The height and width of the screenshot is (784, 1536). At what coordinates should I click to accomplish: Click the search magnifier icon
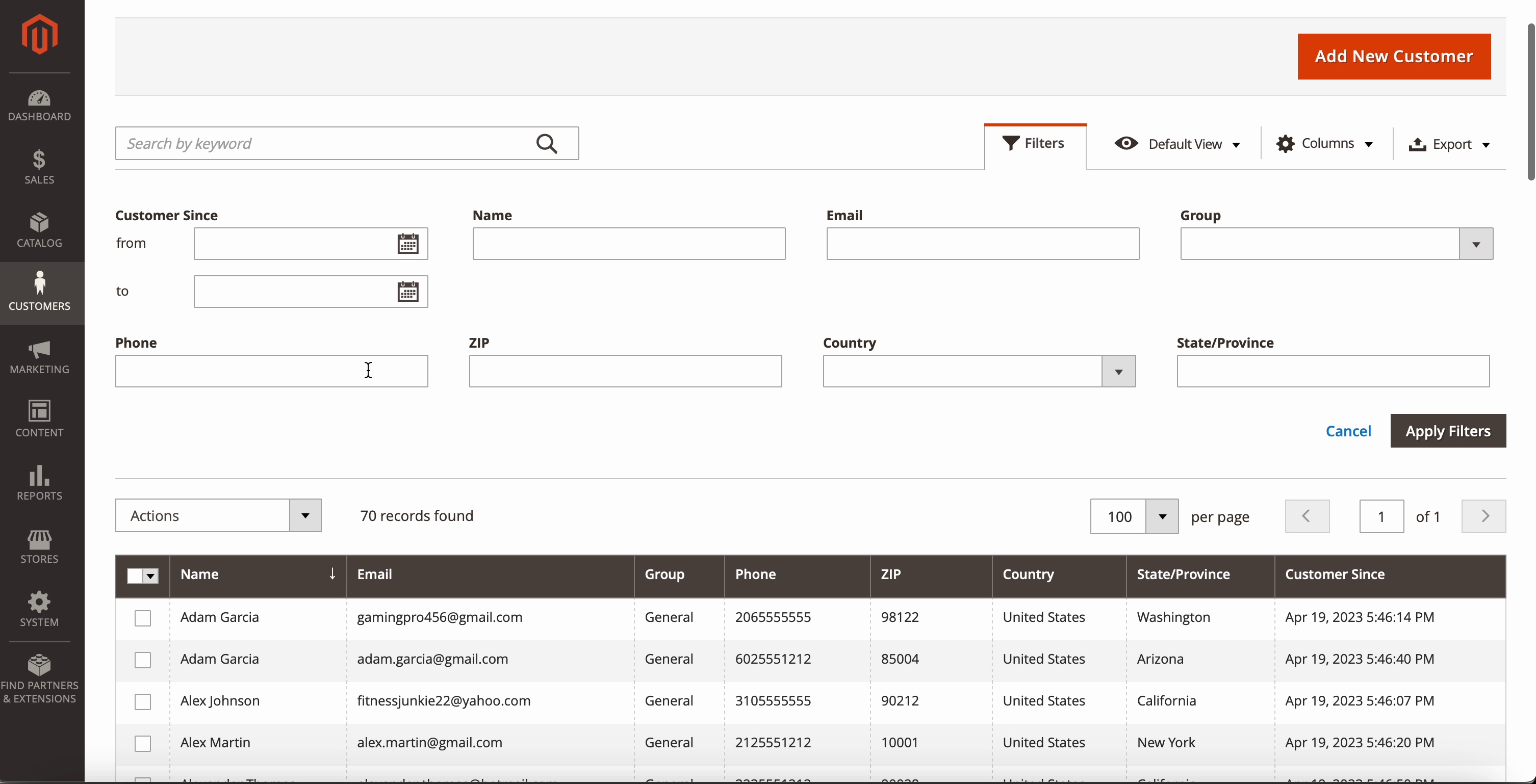click(546, 144)
